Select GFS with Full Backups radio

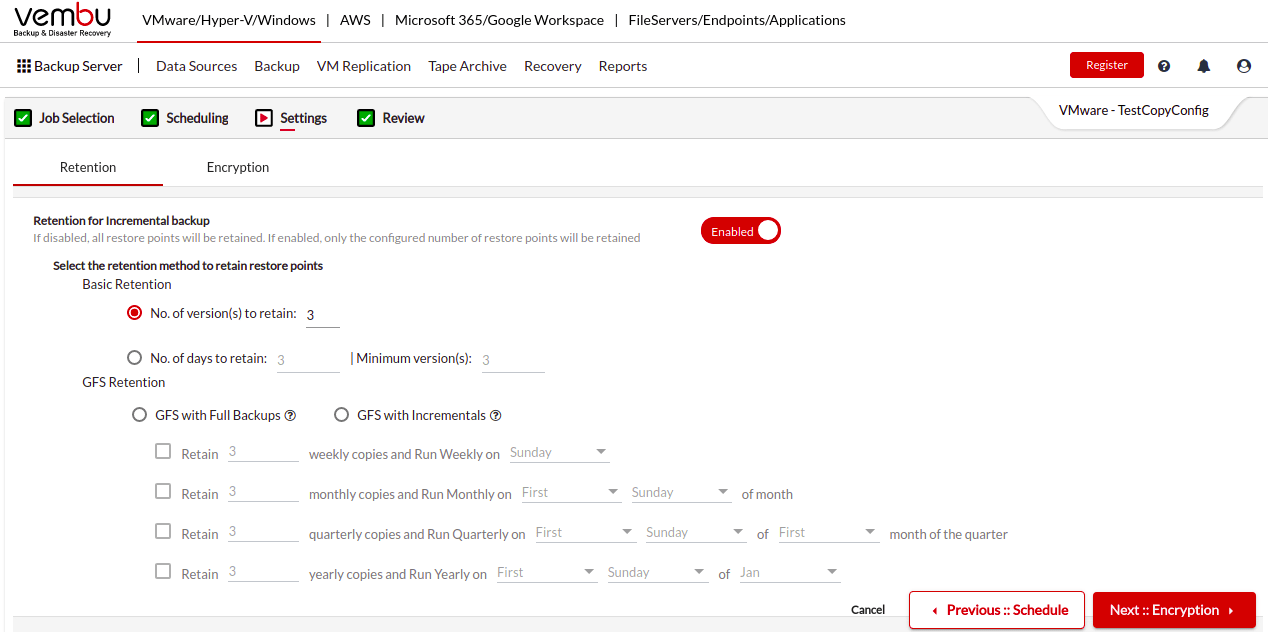coord(140,415)
